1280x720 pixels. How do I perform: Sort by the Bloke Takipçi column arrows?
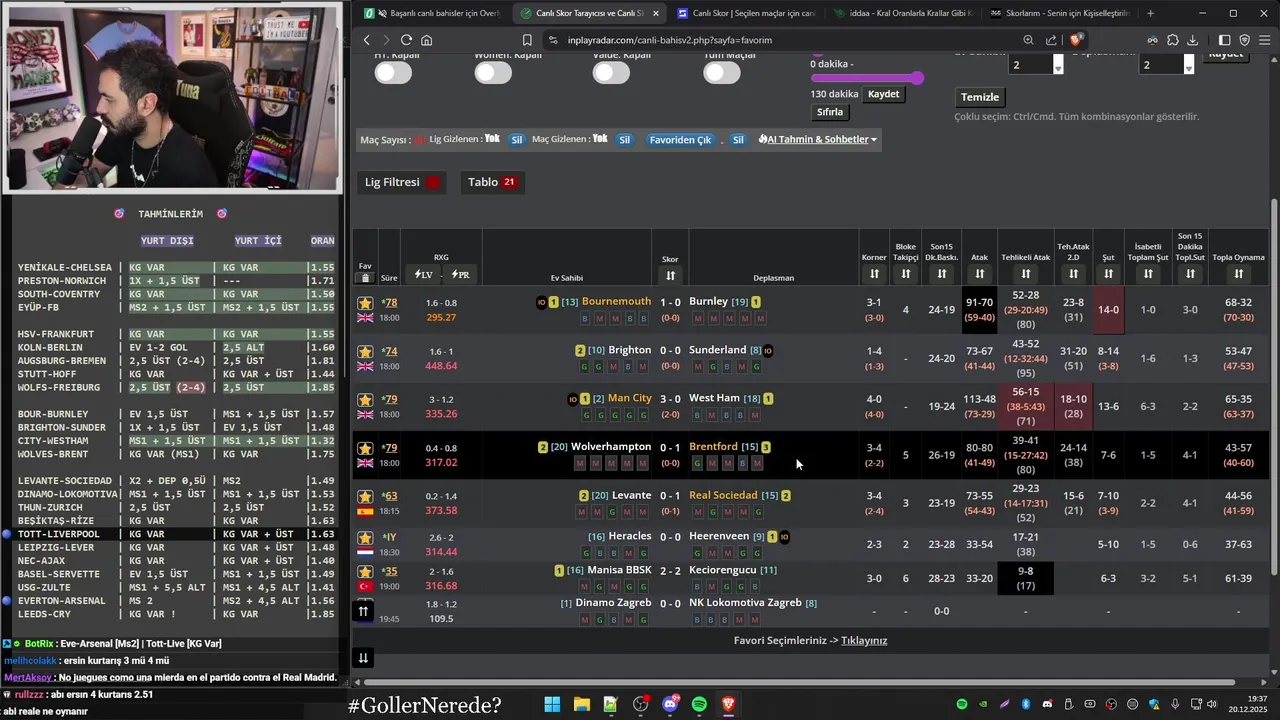pos(906,274)
